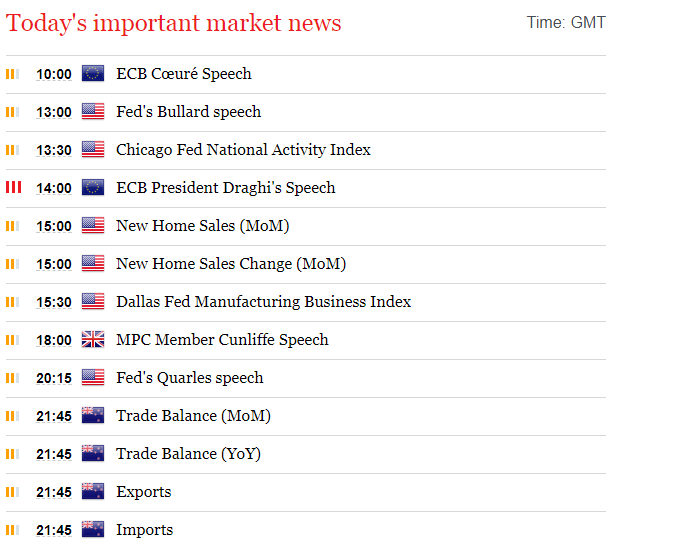This screenshot has height=551, width=682.
Task: Click red high-impact bars beside Draghi's Speech
Action: [13, 187]
